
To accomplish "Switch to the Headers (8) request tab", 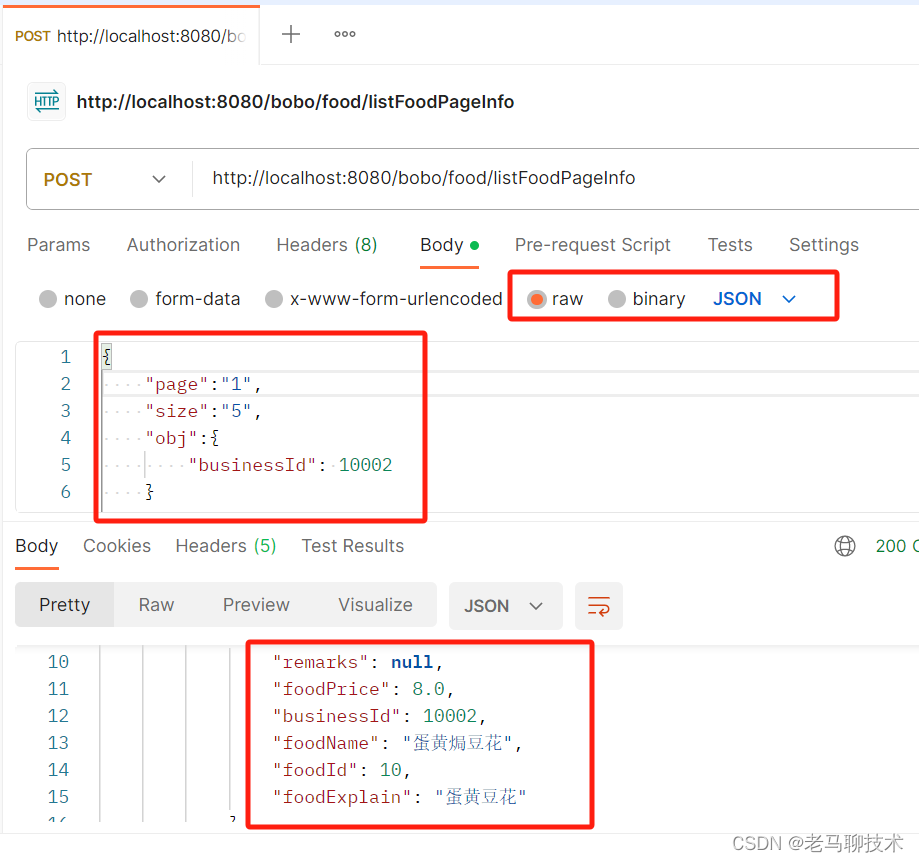I will coord(326,245).
